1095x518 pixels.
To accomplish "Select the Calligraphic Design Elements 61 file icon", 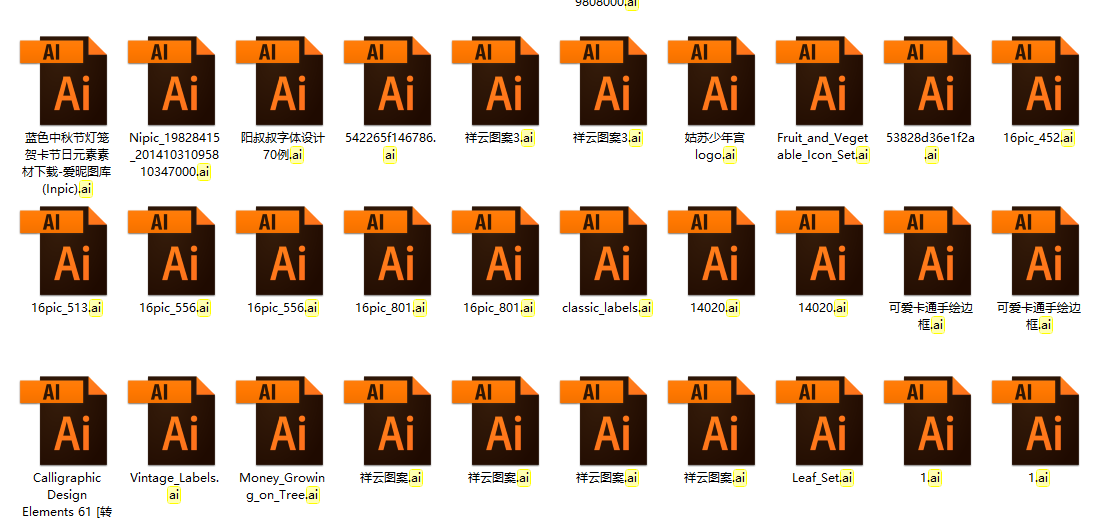I will click(x=64, y=421).
